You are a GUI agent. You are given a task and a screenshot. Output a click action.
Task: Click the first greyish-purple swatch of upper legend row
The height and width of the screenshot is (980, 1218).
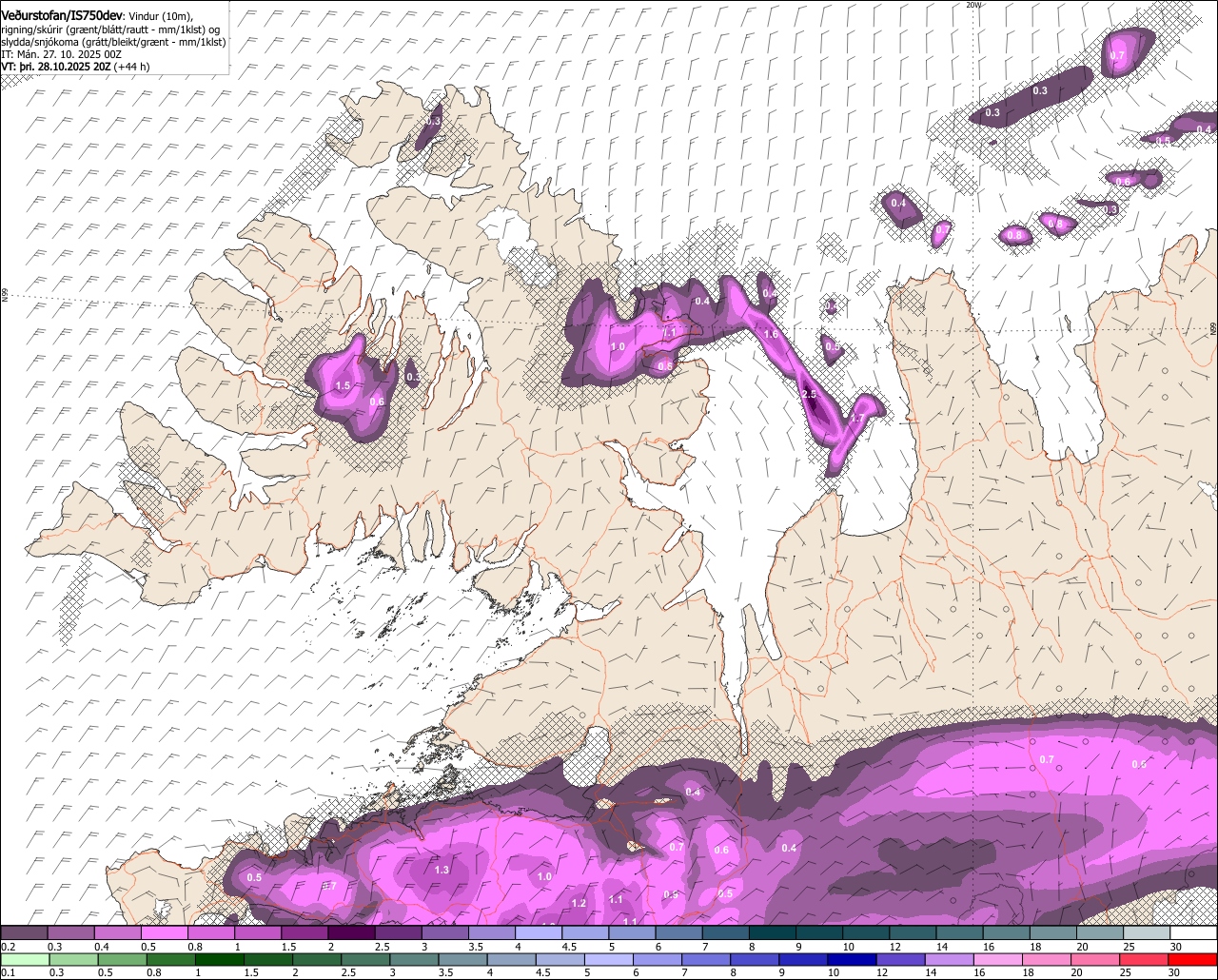24,933
